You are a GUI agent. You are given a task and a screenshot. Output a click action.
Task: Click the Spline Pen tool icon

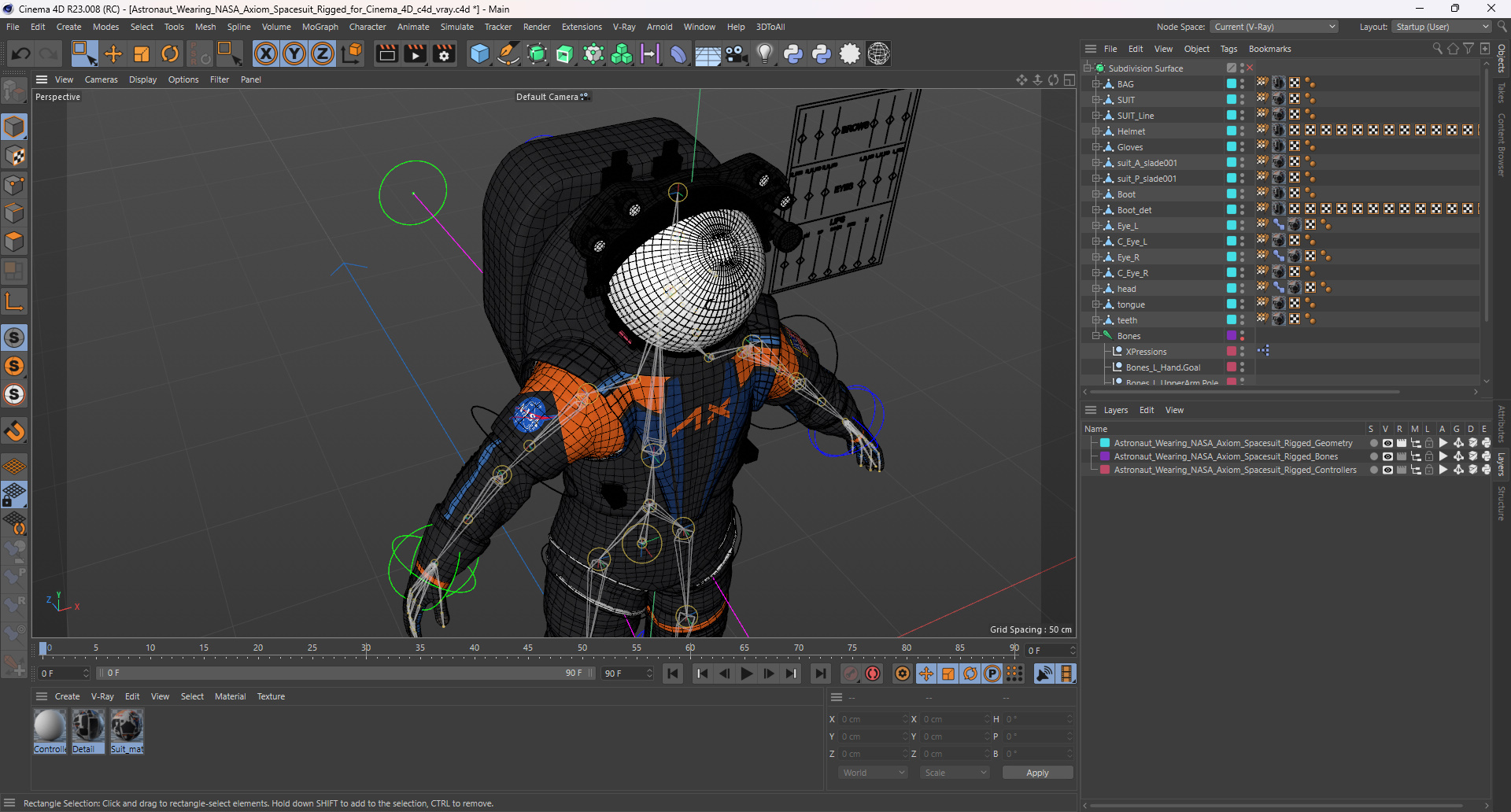pos(508,54)
